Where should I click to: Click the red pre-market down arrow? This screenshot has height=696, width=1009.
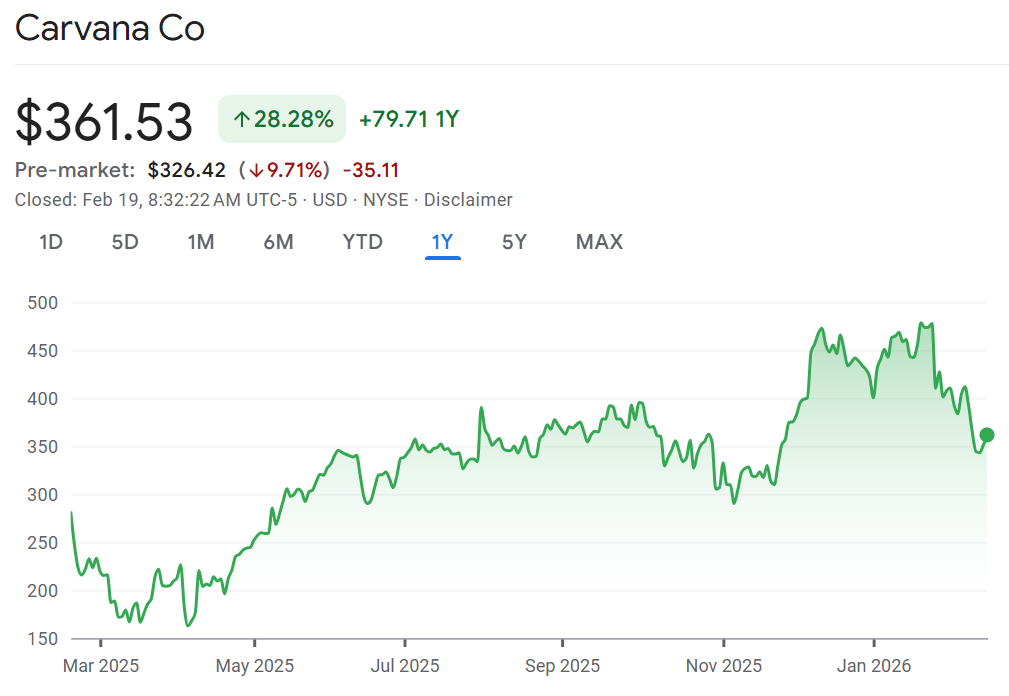[x=257, y=171]
